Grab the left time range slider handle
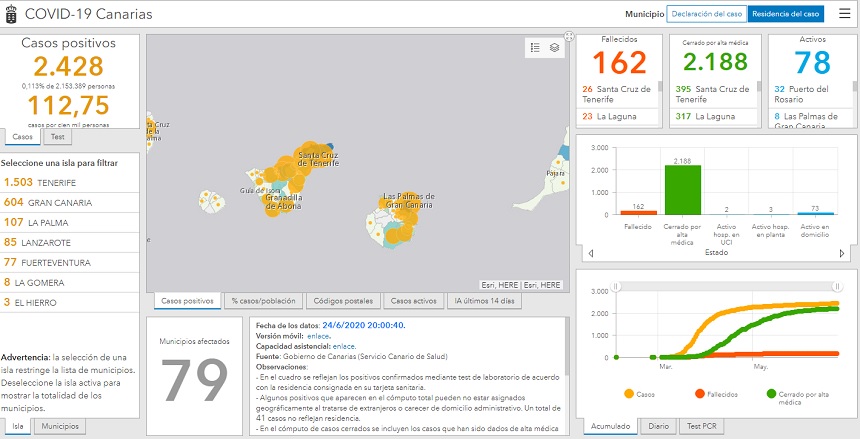Image resolution: width=860 pixels, height=439 pixels. 616,286
